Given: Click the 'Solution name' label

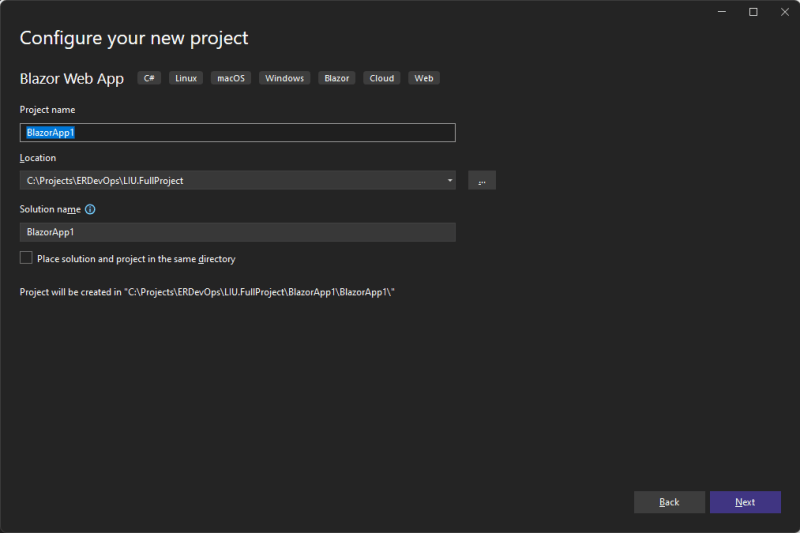Looking at the screenshot, I should click(50, 209).
